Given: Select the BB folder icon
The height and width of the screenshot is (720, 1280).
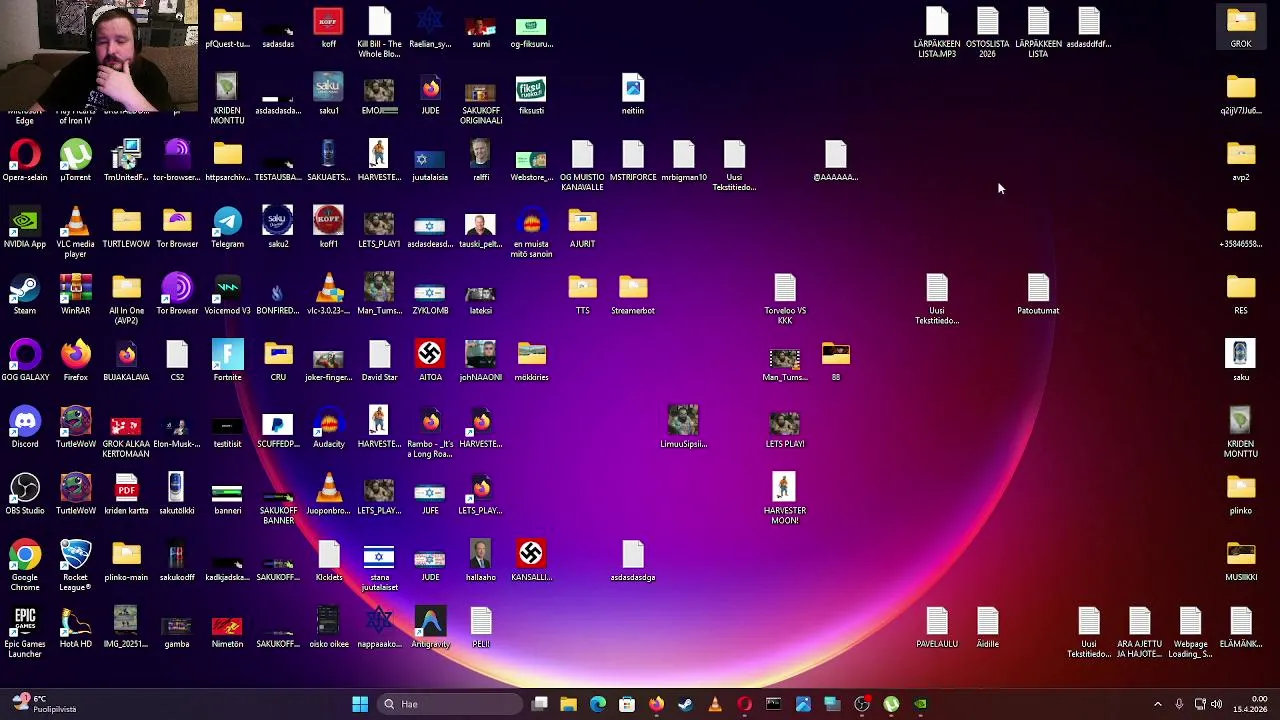Looking at the screenshot, I should point(836,360).
